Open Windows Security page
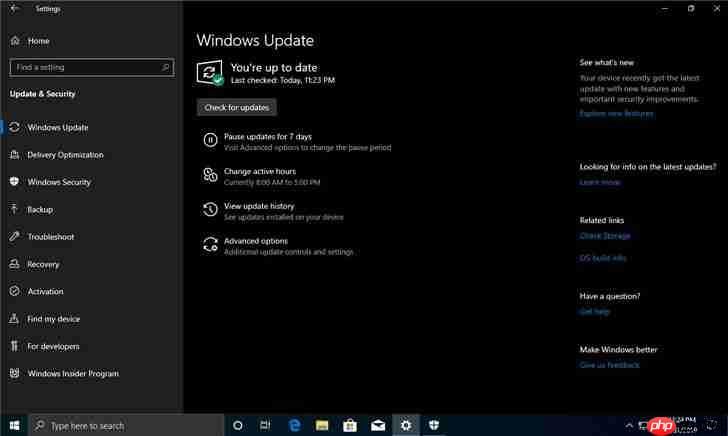Viewport: 728px width, 436px height. [59, 182]
